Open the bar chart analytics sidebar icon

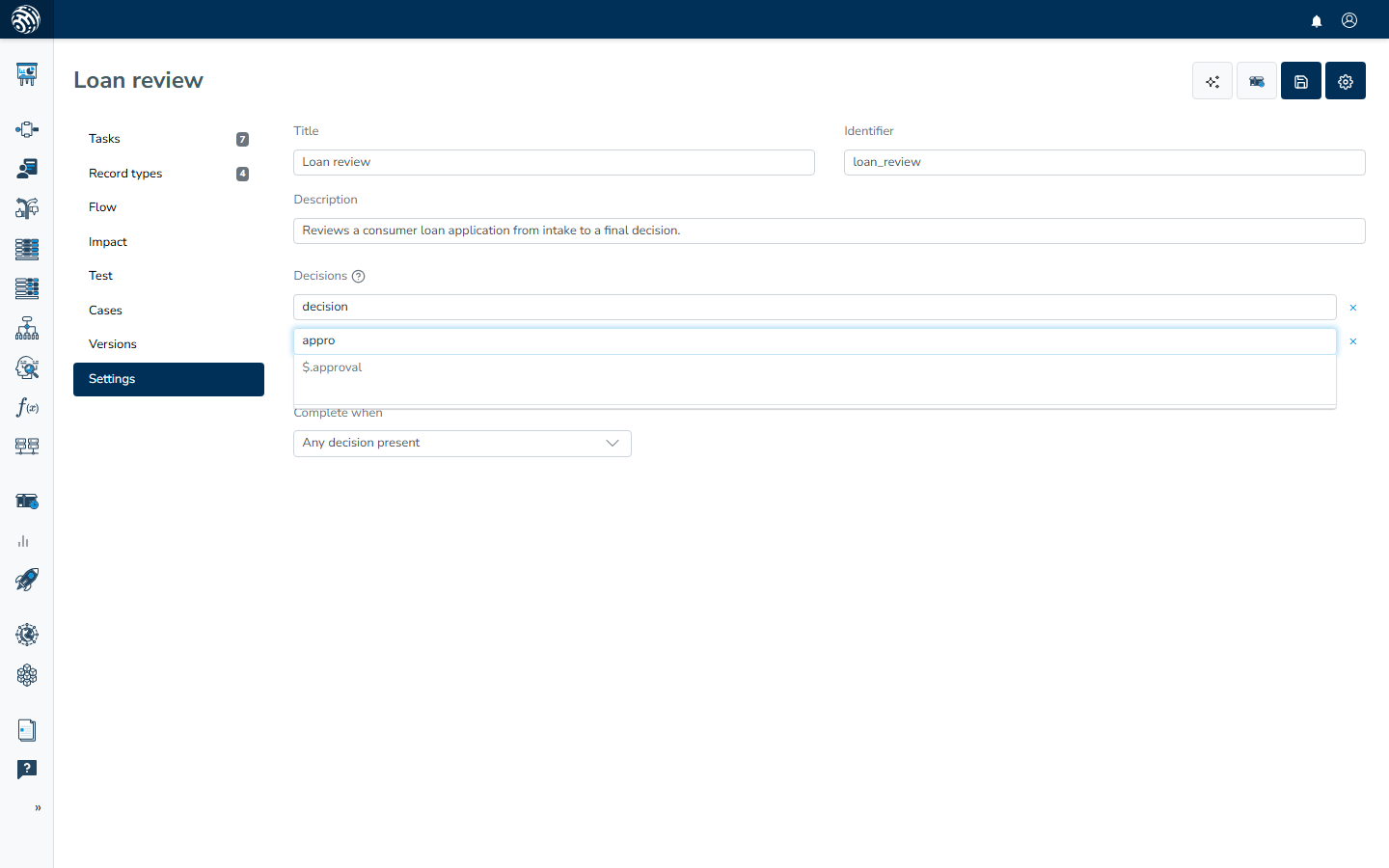tap(23, 541)
